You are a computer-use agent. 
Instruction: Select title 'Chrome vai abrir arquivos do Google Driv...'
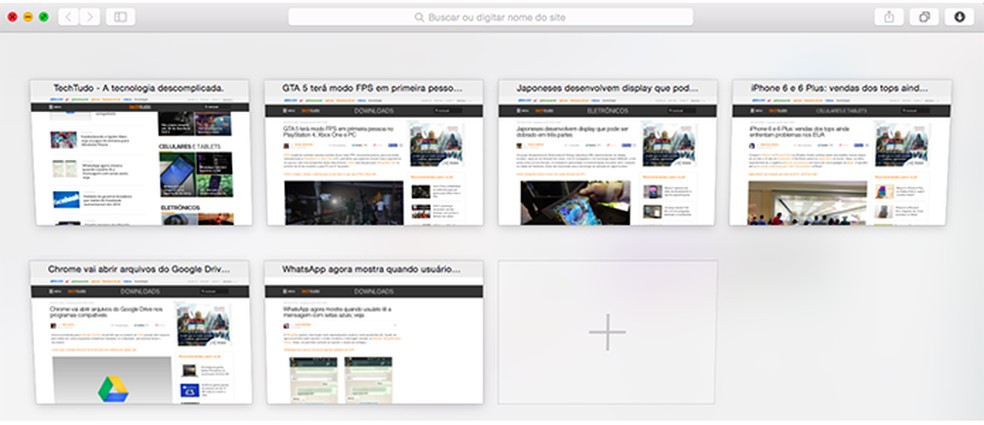point(139,269)
